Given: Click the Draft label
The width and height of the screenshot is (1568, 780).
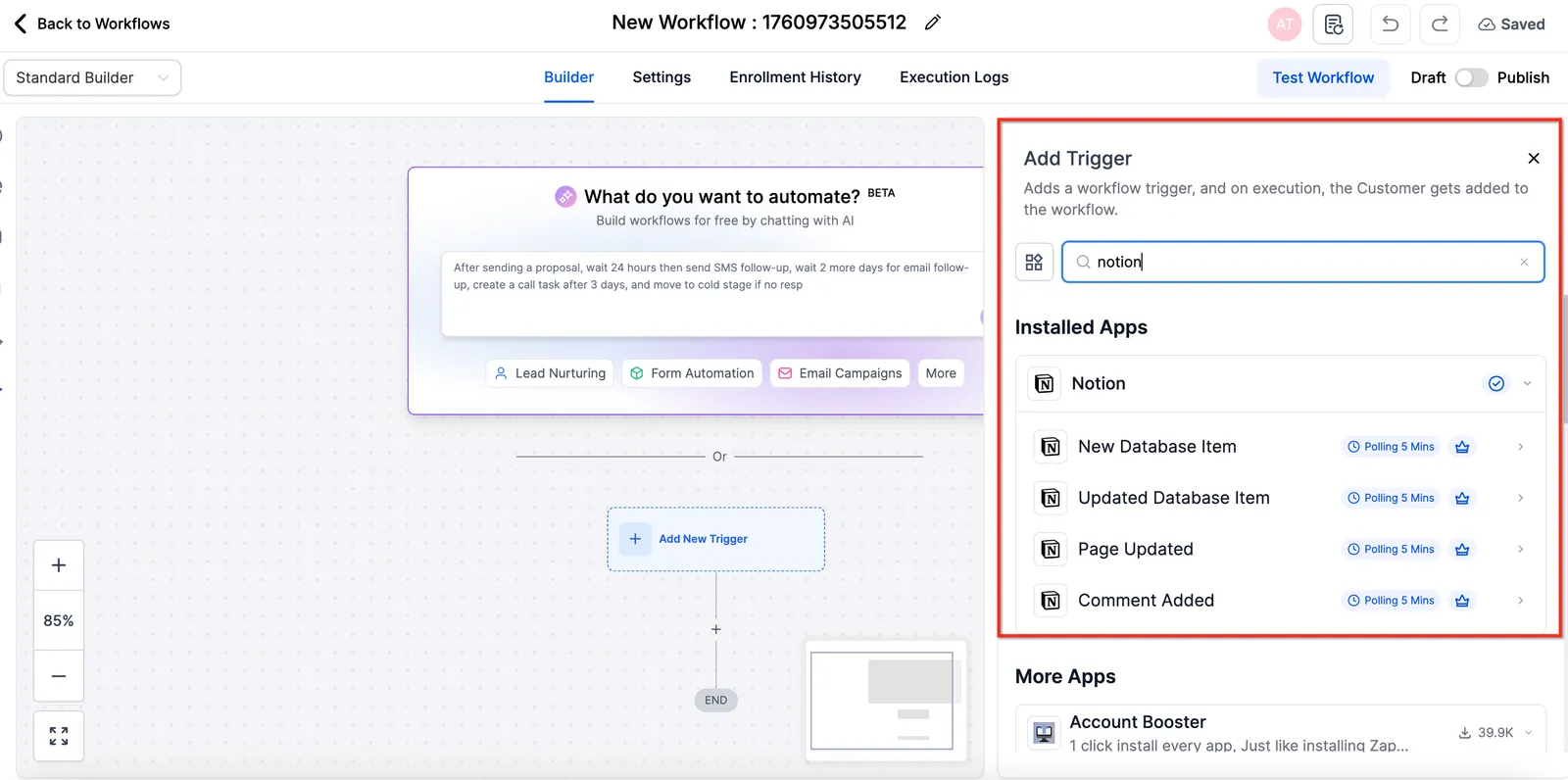Looking at the screenshot, I should click(1428, 77).
